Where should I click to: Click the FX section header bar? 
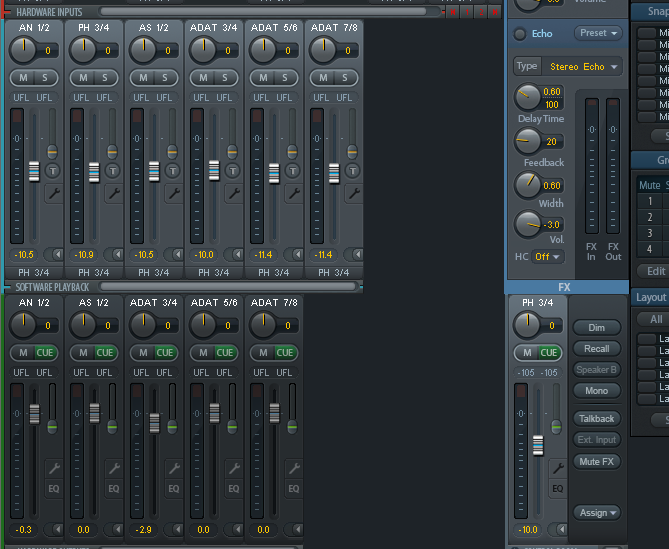click(x=565, y=287)
